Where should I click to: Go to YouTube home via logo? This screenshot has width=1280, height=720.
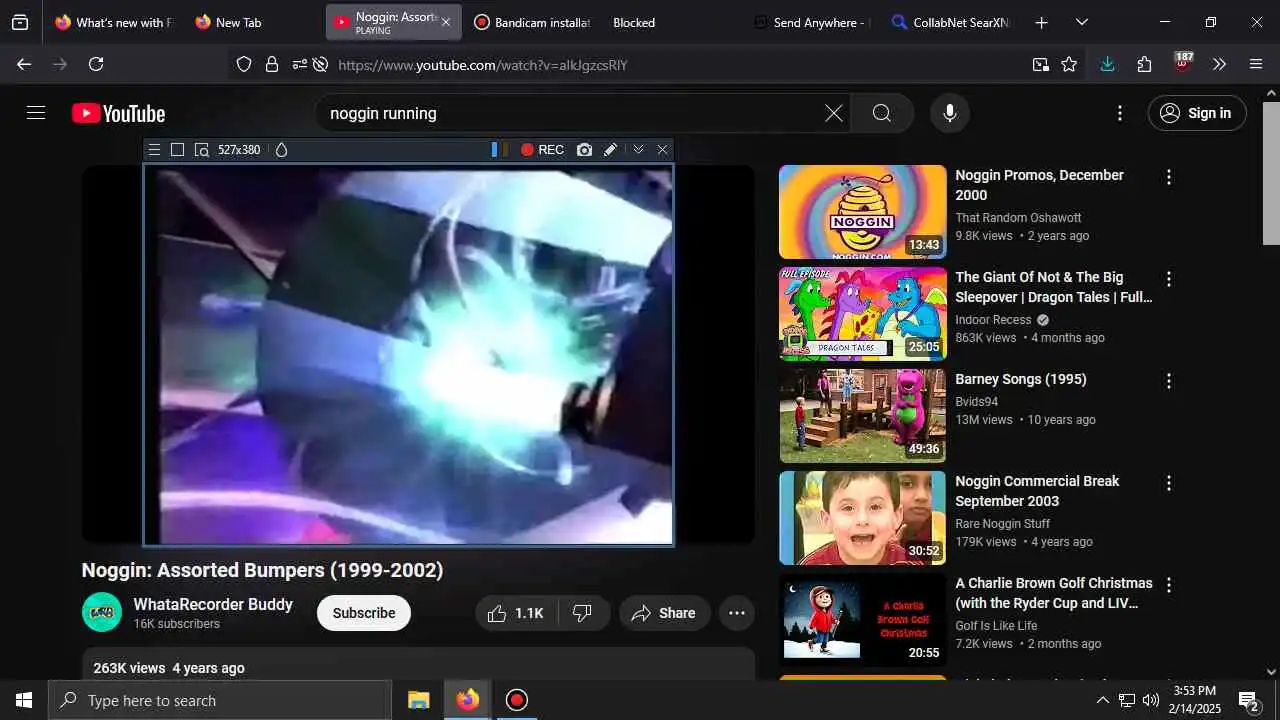click(x=118, y=114)
